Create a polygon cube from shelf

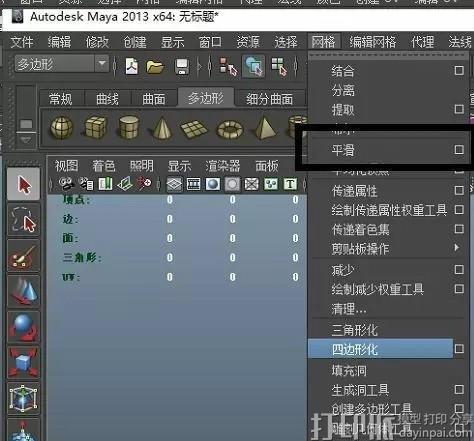[x=95, y=127]
